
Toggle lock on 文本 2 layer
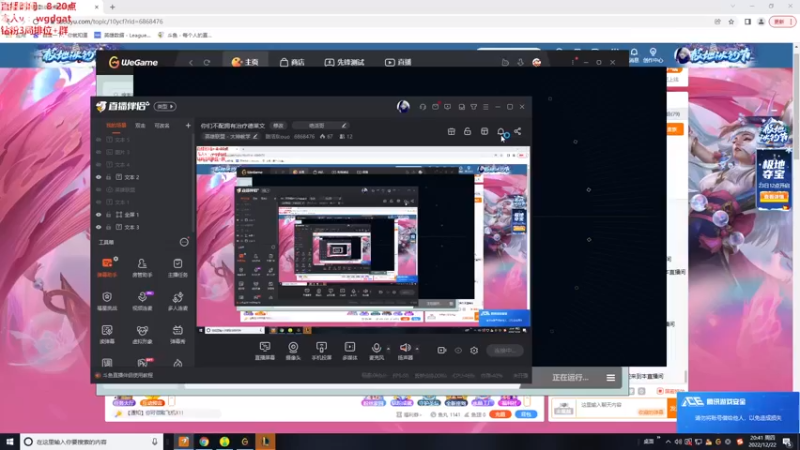tap(109, 177)
